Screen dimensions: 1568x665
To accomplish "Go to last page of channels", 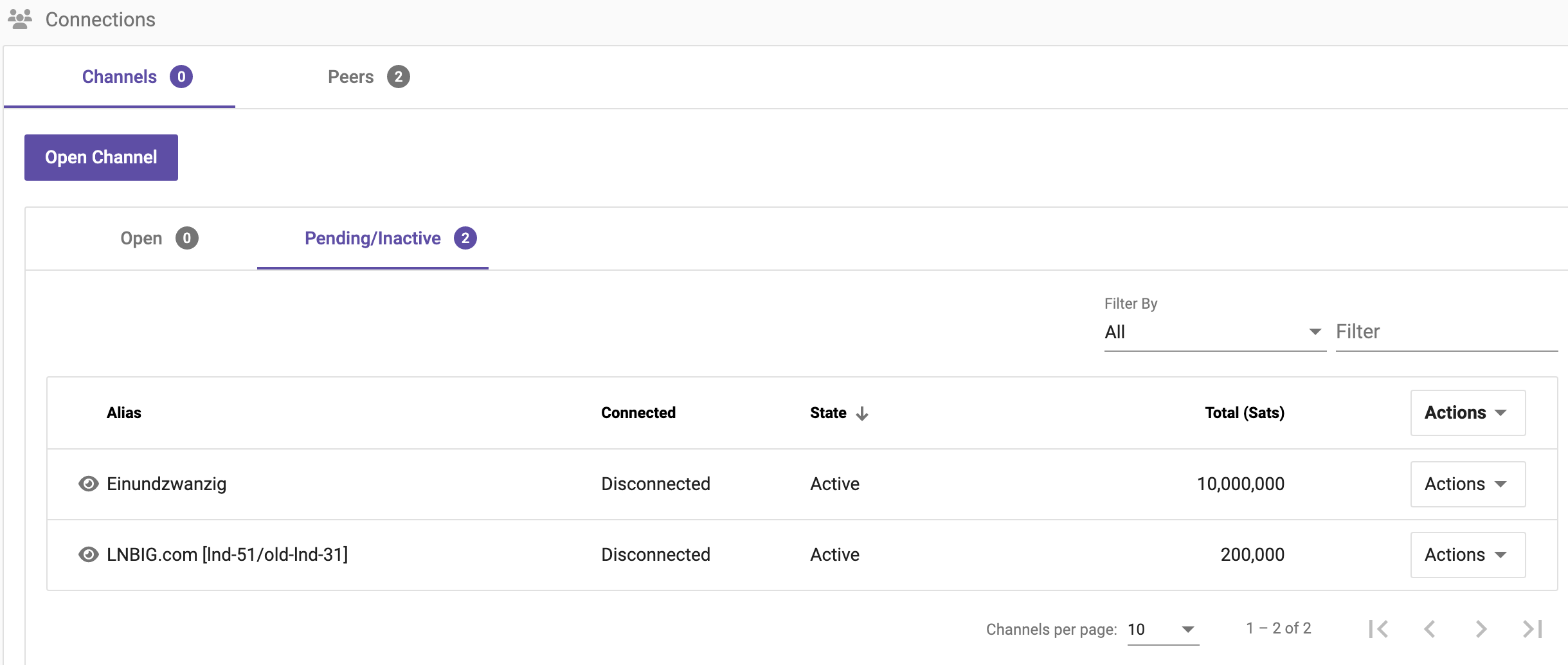I will (1533, 628).
